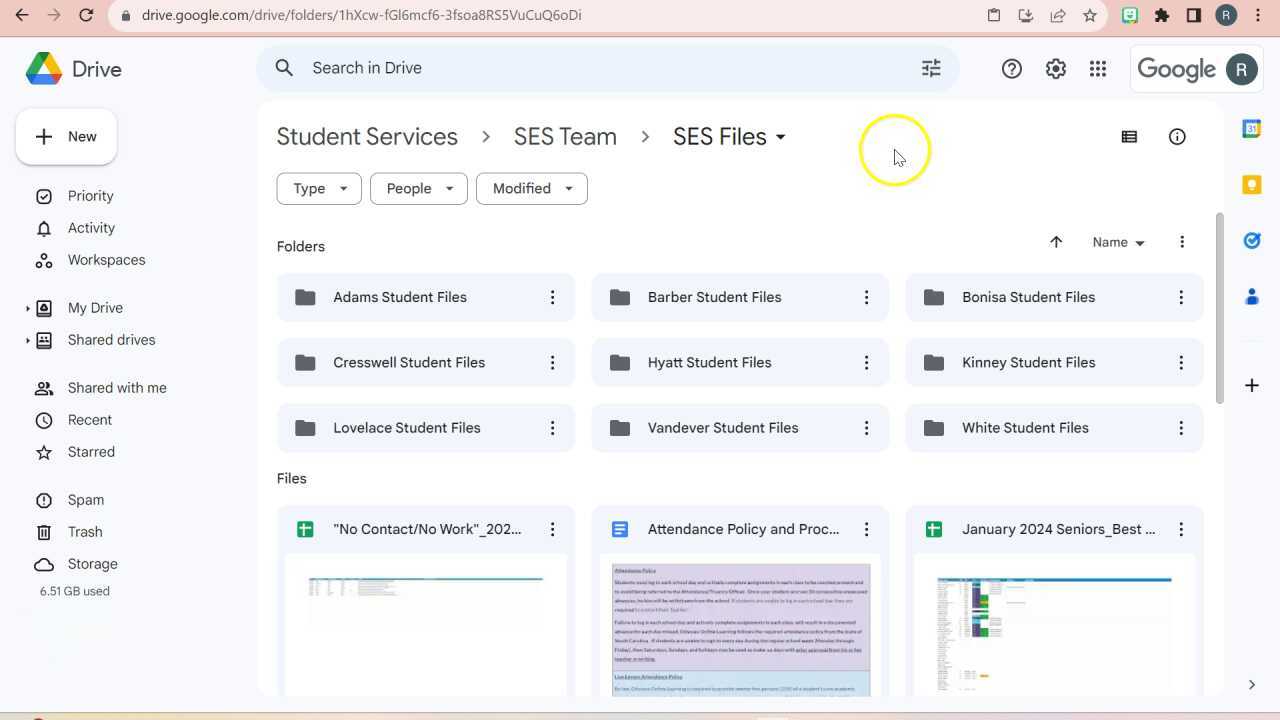This screenshot has height=720, width=1280.
Task: Navigate to Student Services via breadcrumb
Action: click(366, 136)
